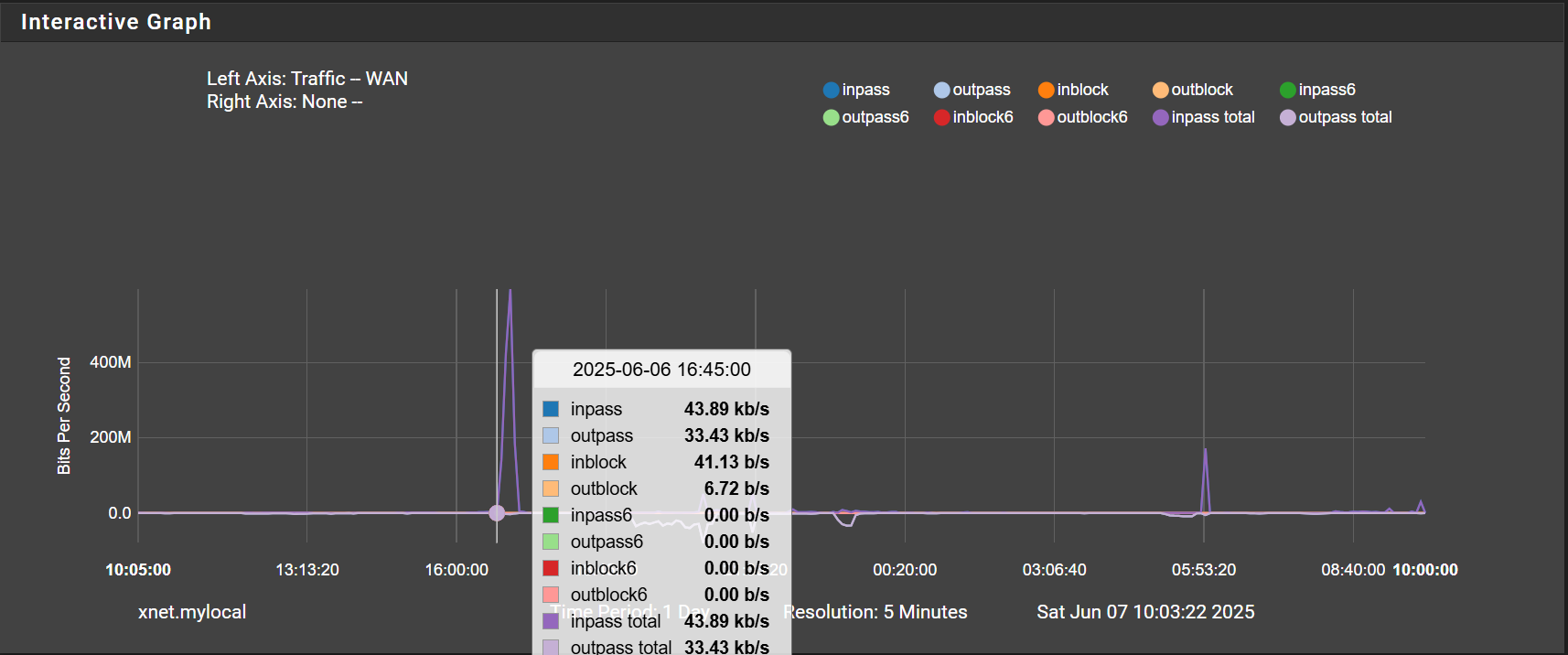
Task: Click the 0.0 y-axis tick label
Action: point(120,513)
